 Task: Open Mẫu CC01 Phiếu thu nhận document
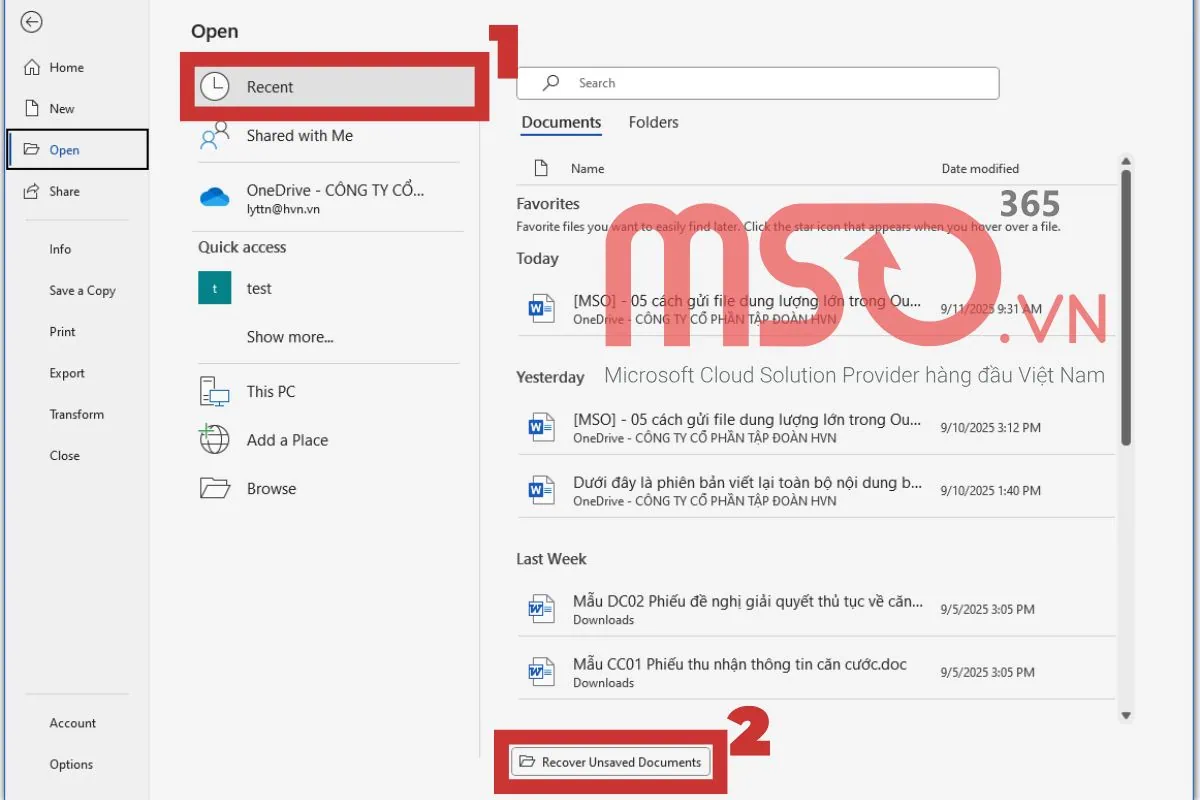point(740,665)
